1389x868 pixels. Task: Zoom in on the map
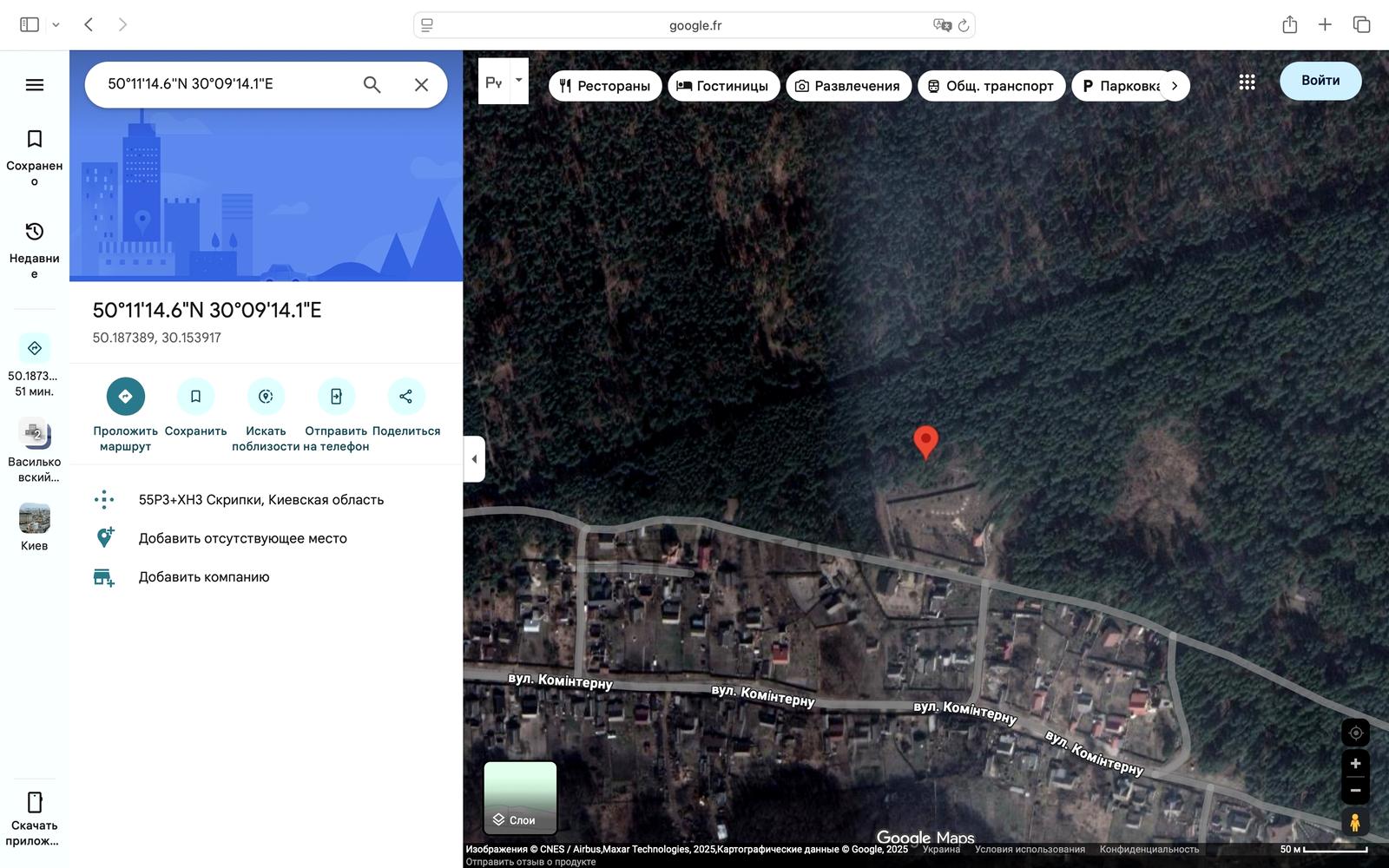coord(1355,764)
